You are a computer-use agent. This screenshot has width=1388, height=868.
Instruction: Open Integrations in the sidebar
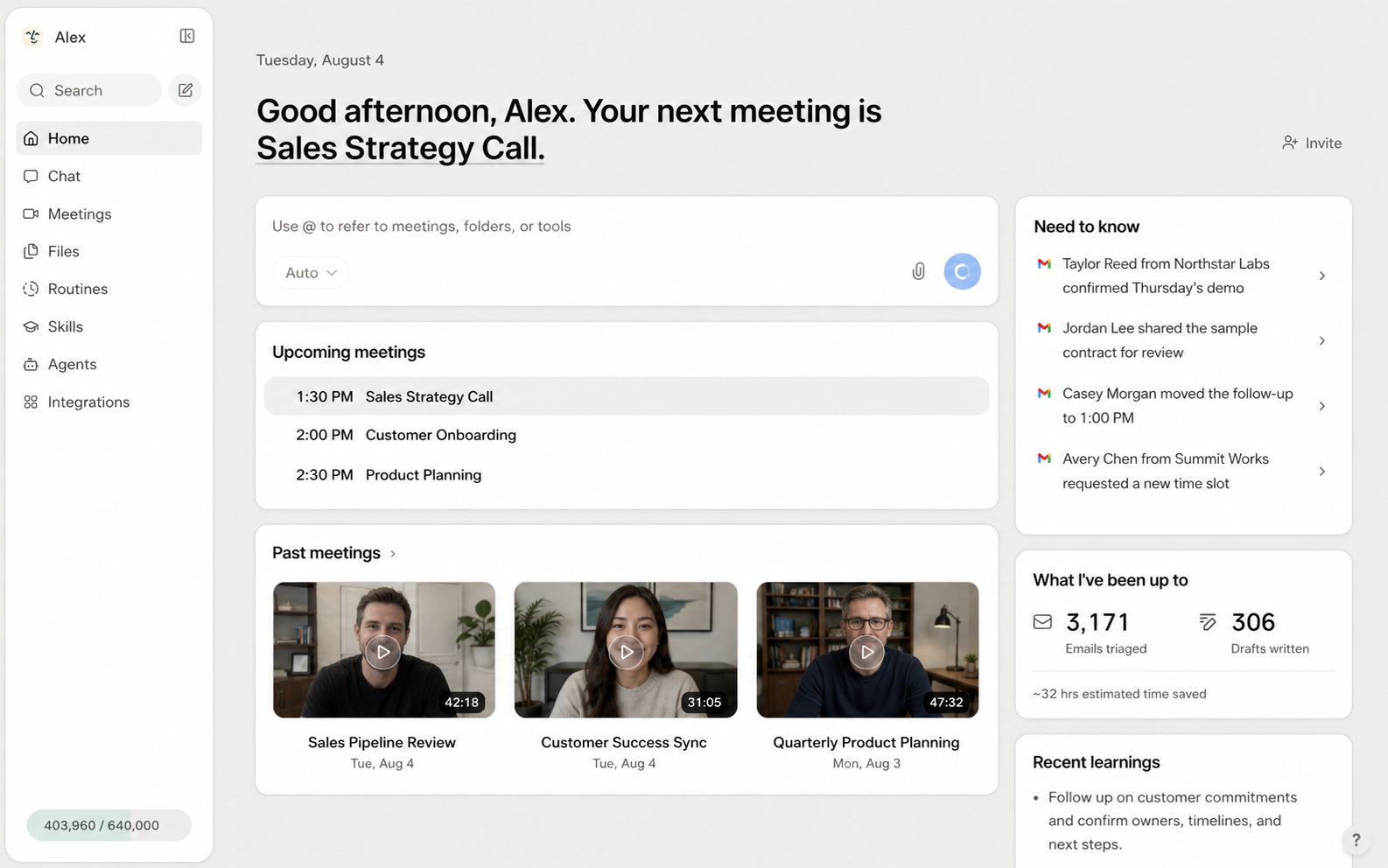point(109,402)
